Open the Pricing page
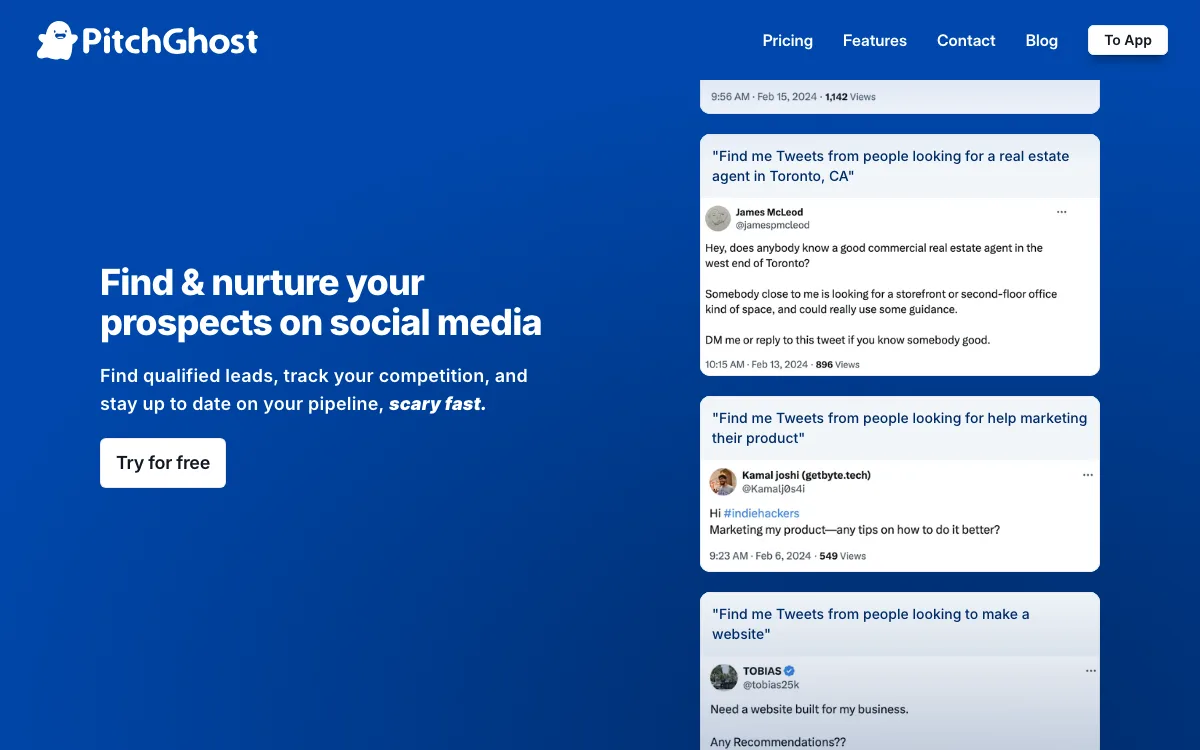The height and width of the screenshot is (750, 1200). pyautogui.click(x=787, y=41)
